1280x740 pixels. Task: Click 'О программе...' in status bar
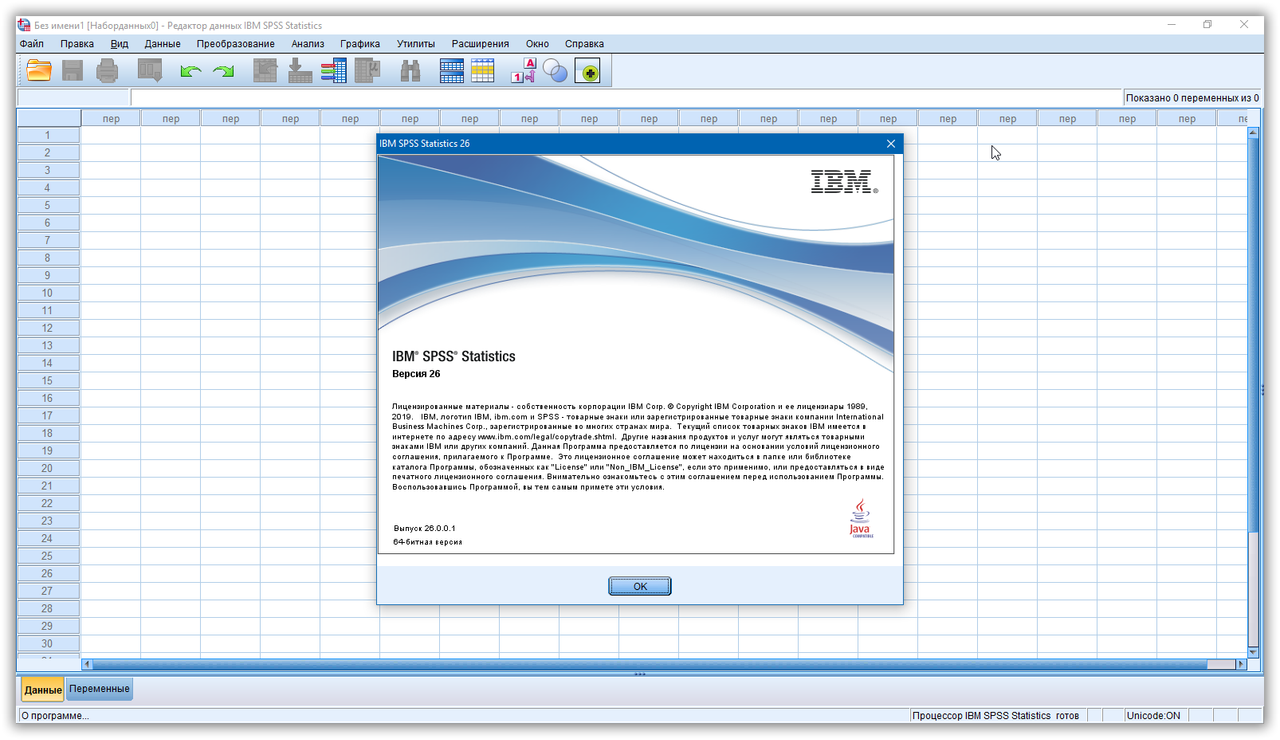click(55, 716)
